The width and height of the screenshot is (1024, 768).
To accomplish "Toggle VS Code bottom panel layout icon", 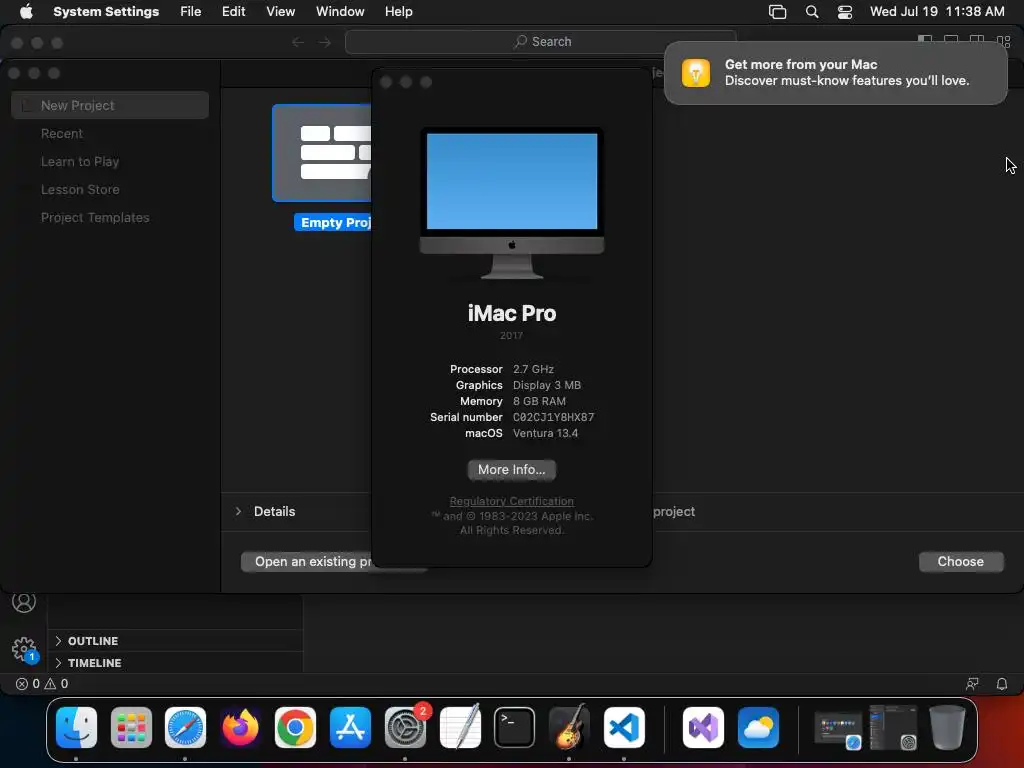I will pos(951,40).
